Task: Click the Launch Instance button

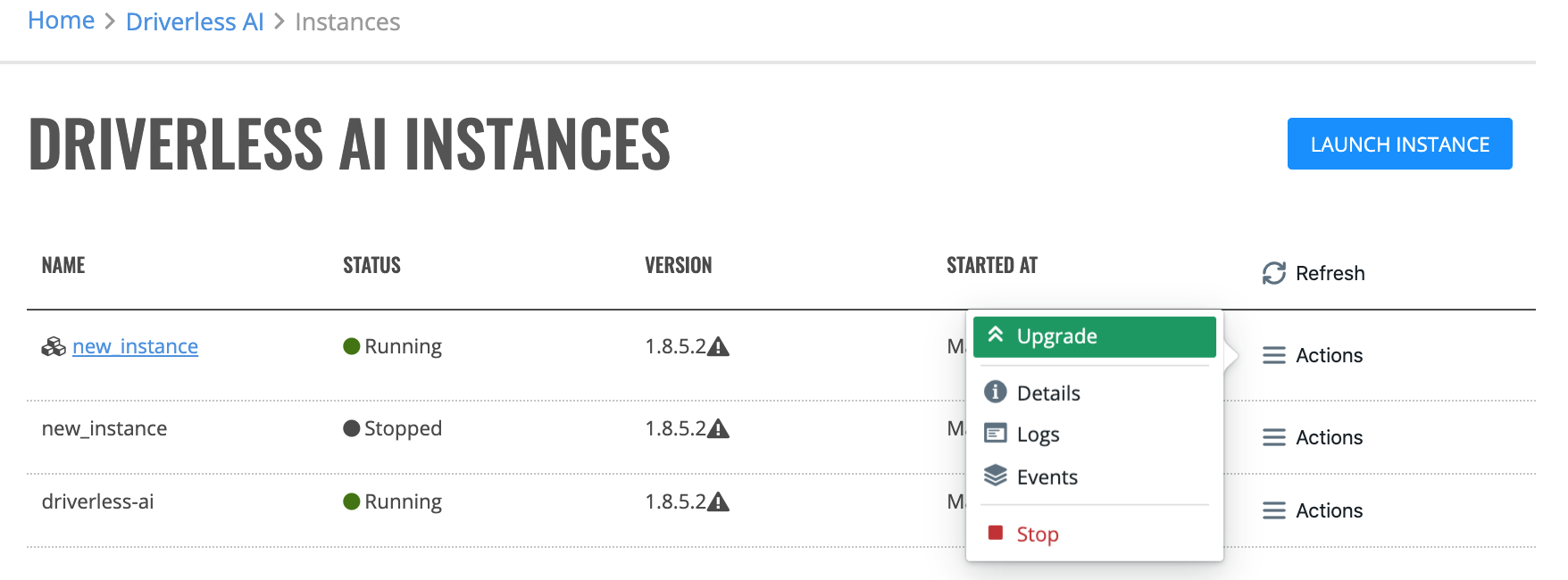Action: 1399,144
